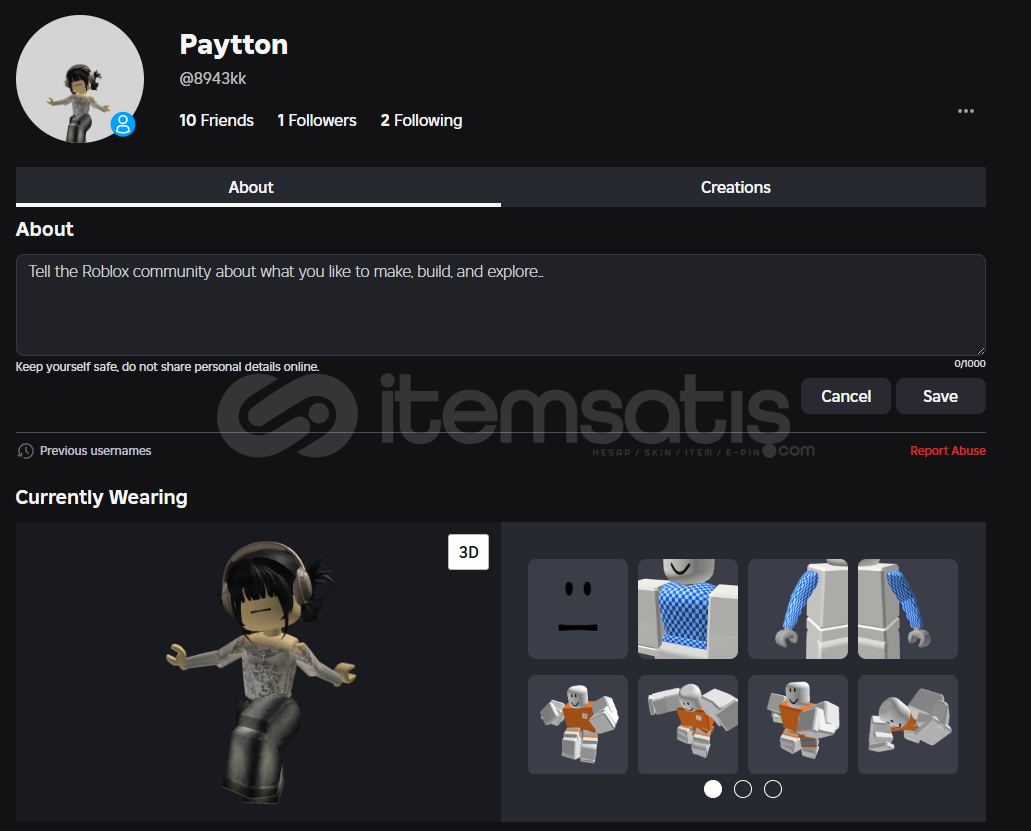
Task: Click into the About description text box
Action: (x=501, y=305)
